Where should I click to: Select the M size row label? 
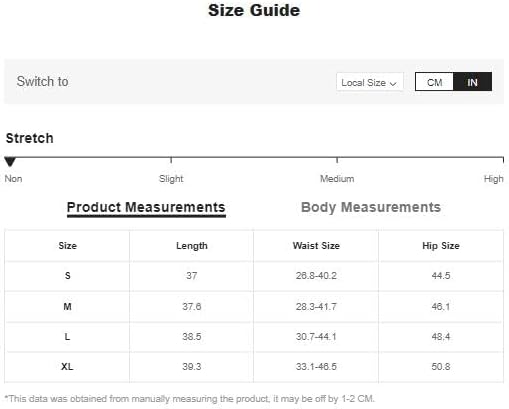point(67,306)
